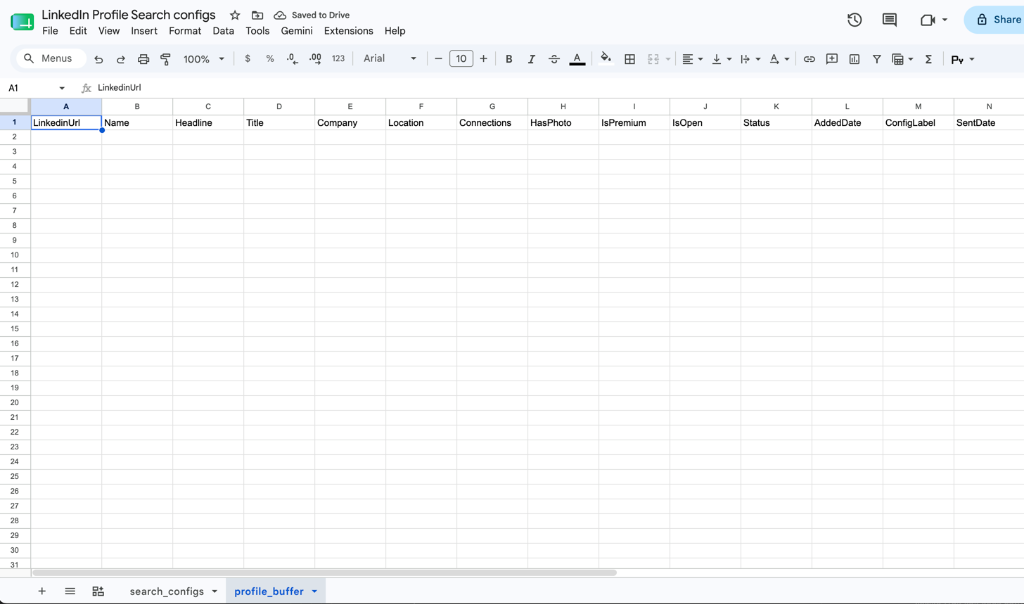The width and height of the screenshot is (1024, 604).
Task: Open vertical align dropdown
Action: click(722, 59)
